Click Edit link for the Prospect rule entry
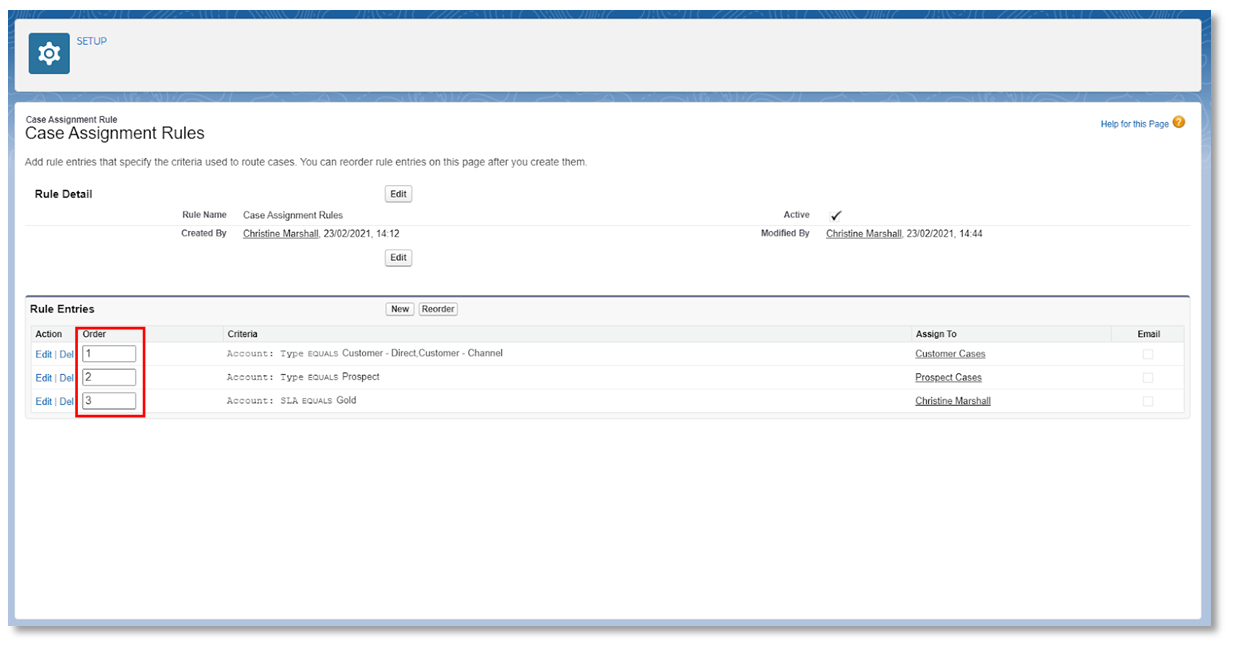 tap(43, 378)
